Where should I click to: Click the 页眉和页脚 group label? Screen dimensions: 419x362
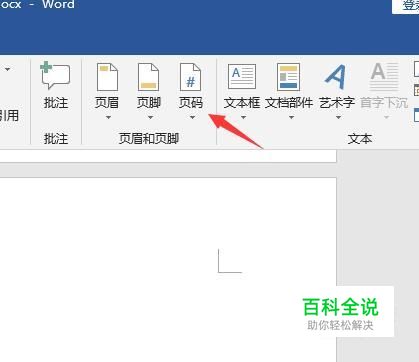pyautogui.click(x=149, y=138)
